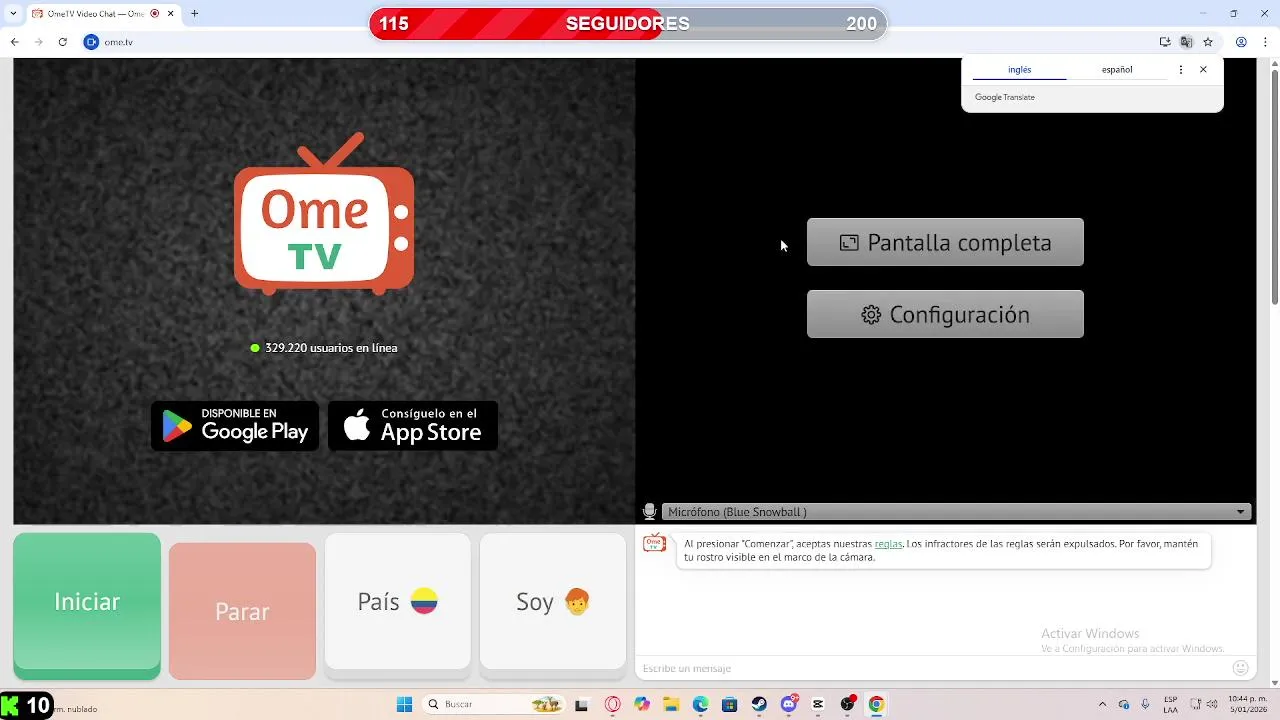The height and width of the screenshot is (720, 1280).
Task: Open Microsoft Store from taskbar
Action: 730,704
